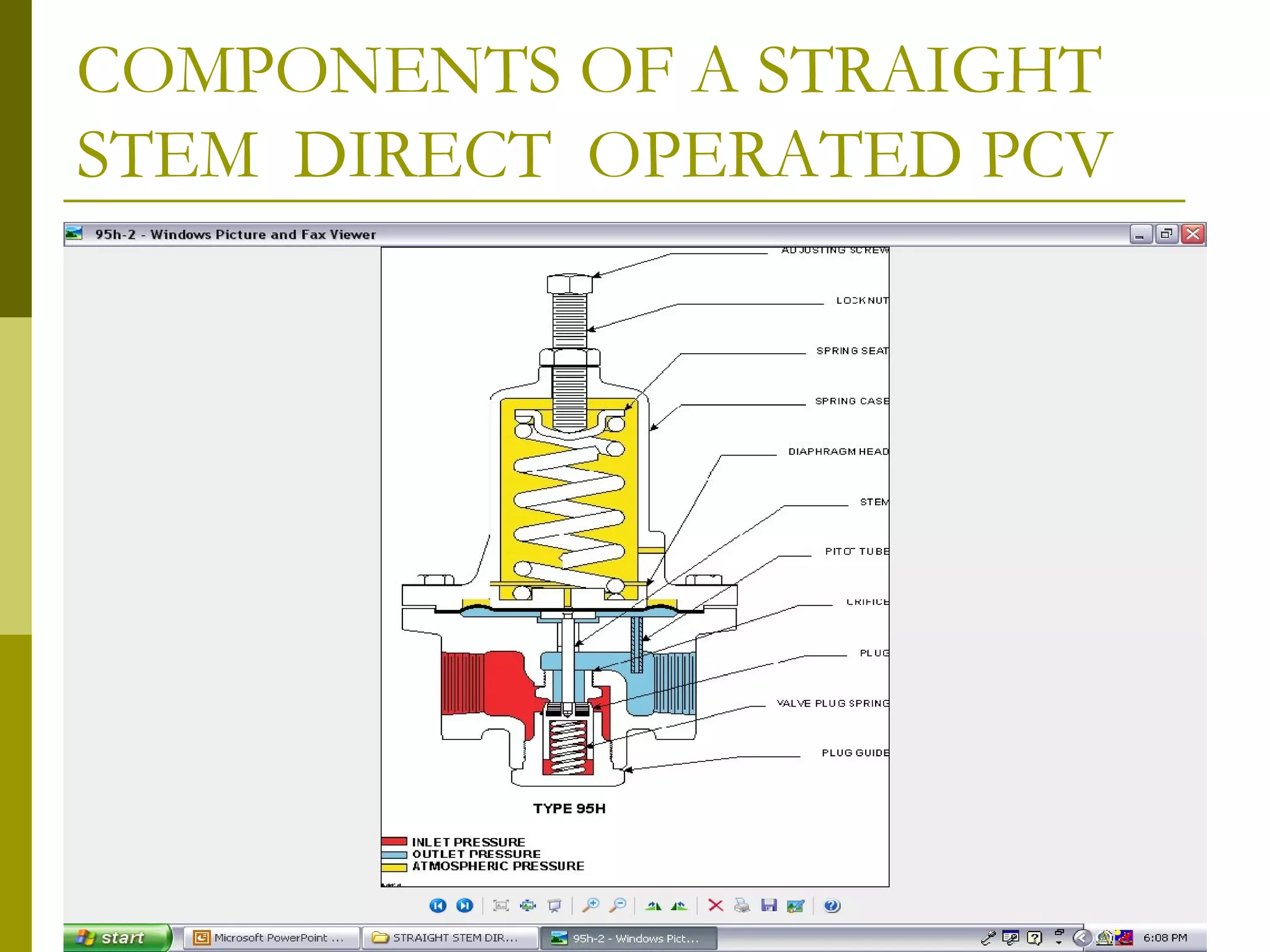Start the Slide Show

(x=554, y=906)
